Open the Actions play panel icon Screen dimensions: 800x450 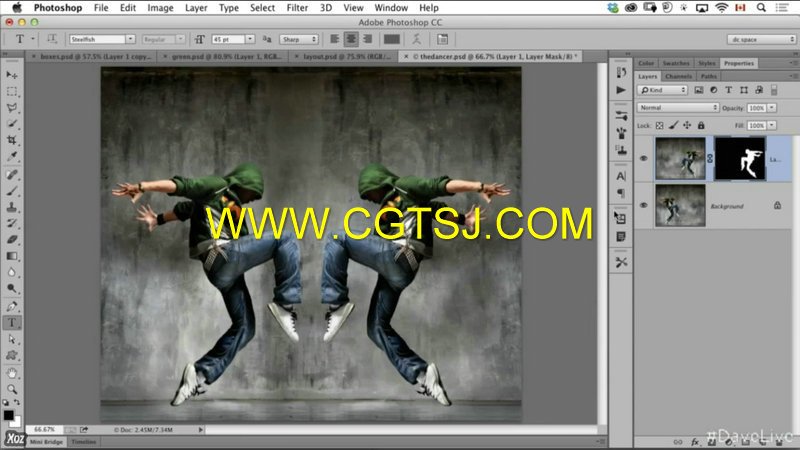(x=621, y=90)
